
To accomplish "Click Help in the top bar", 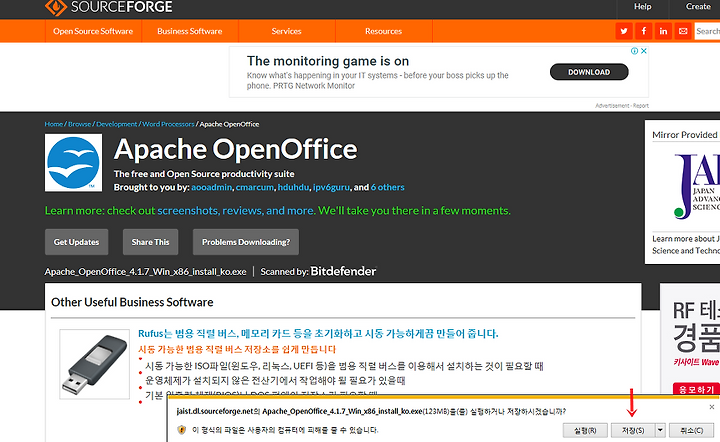I will (x=642, y=6).
